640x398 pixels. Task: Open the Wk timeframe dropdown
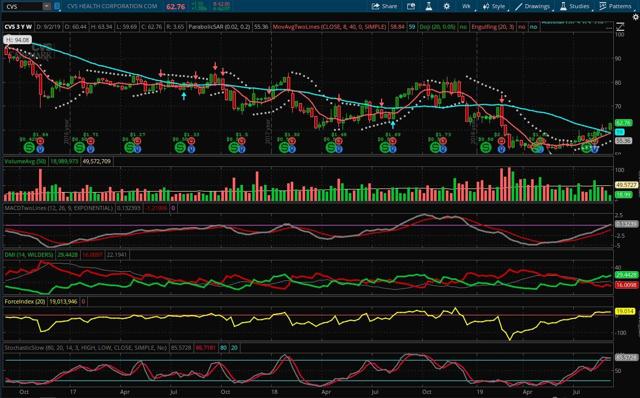467,6
